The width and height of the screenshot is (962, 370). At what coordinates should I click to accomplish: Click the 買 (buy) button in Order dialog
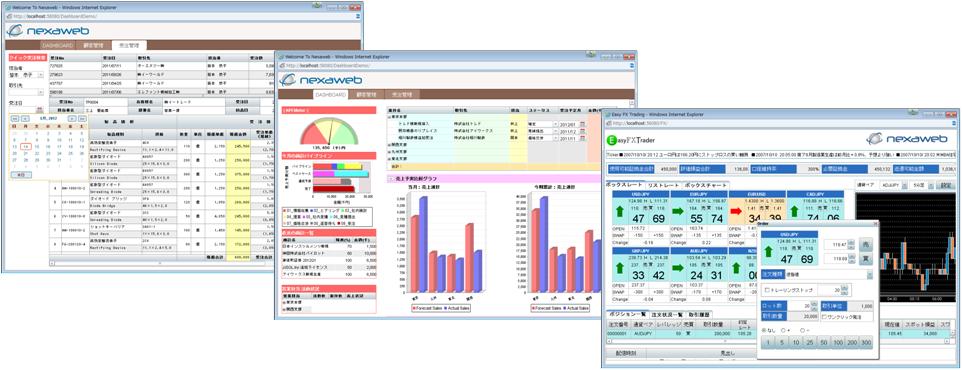coord(866,258)
